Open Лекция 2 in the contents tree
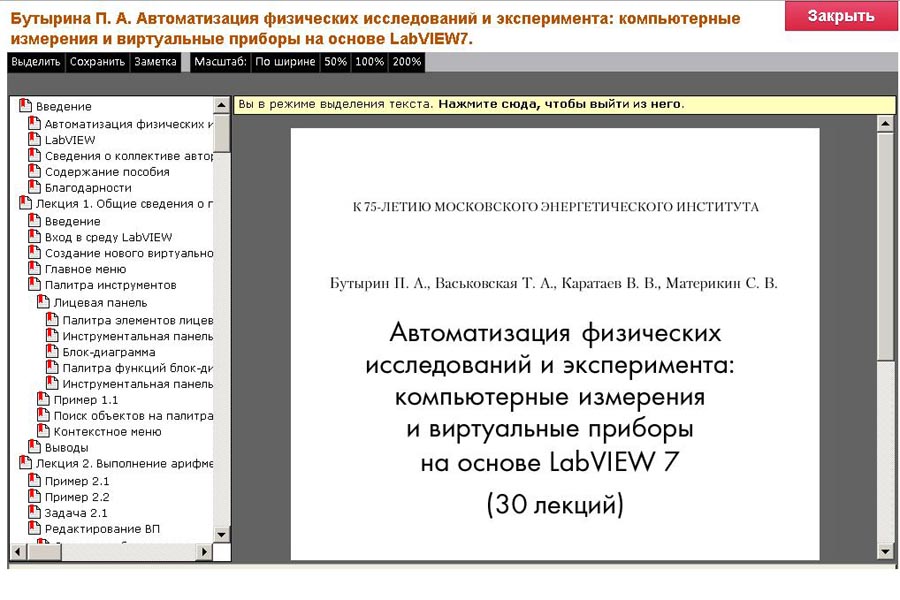This screenshot has height=600, width=900. pyautogui.click(x=124, y=464)
